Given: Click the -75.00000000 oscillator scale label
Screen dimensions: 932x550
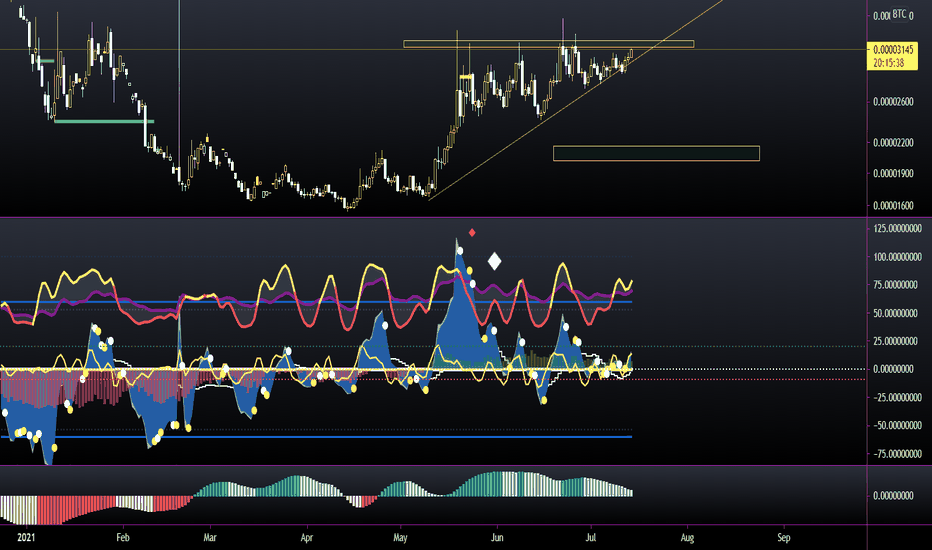Looking at the screenshot, I should pyautogui.click(x=898, y=454).
